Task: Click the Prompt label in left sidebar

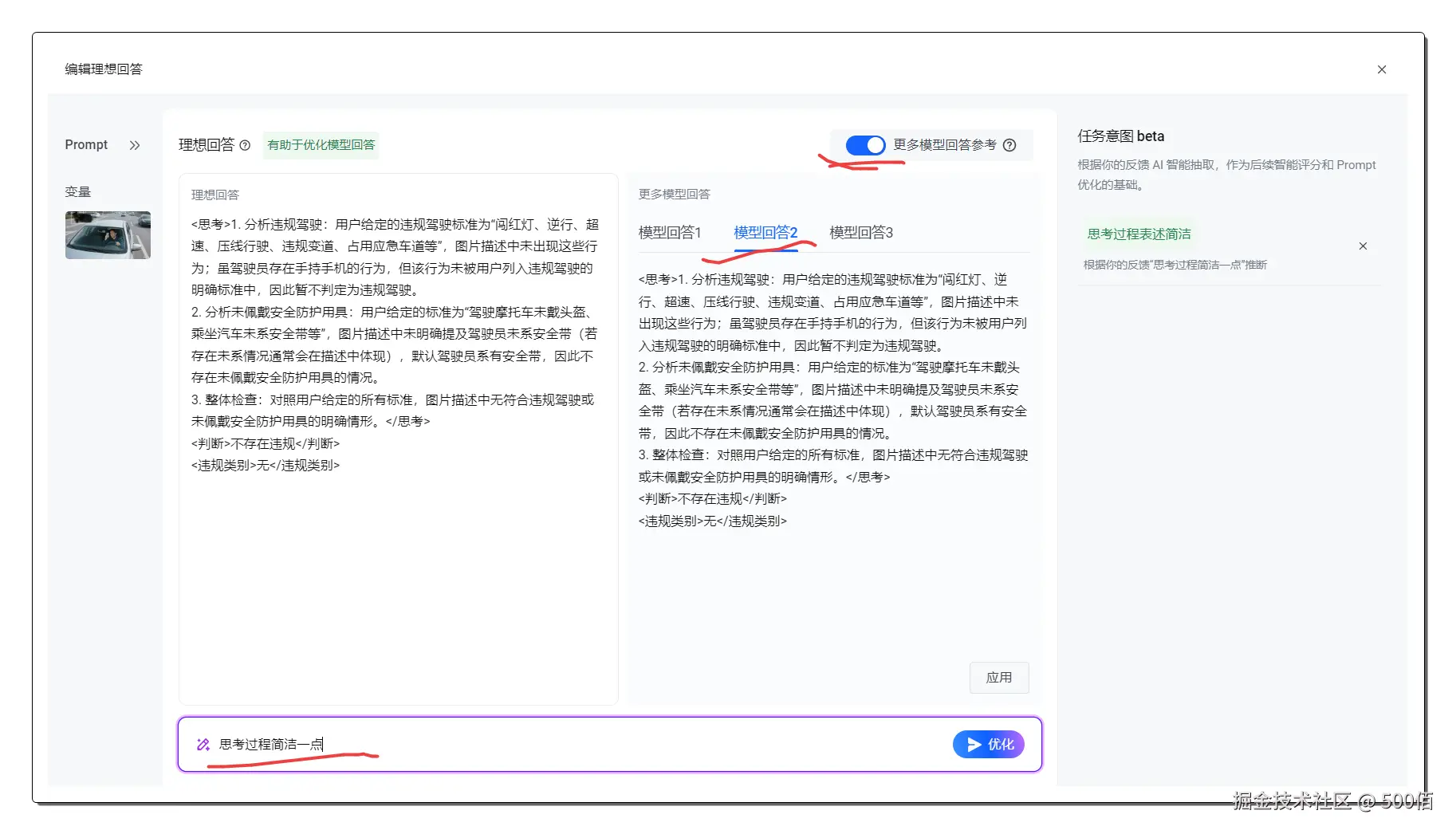Action: click(86, 145)
